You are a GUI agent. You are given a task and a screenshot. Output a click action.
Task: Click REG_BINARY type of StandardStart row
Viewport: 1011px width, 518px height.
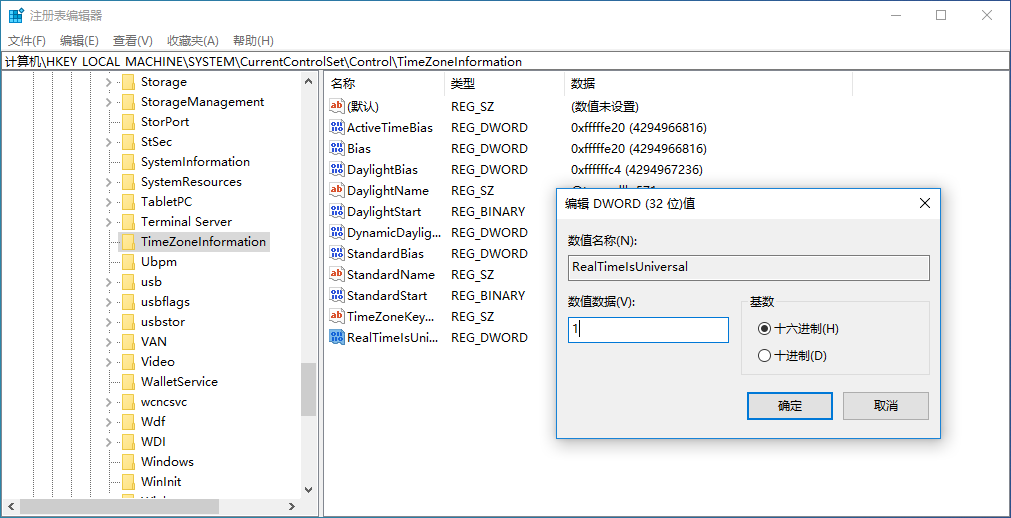(488, 295)
